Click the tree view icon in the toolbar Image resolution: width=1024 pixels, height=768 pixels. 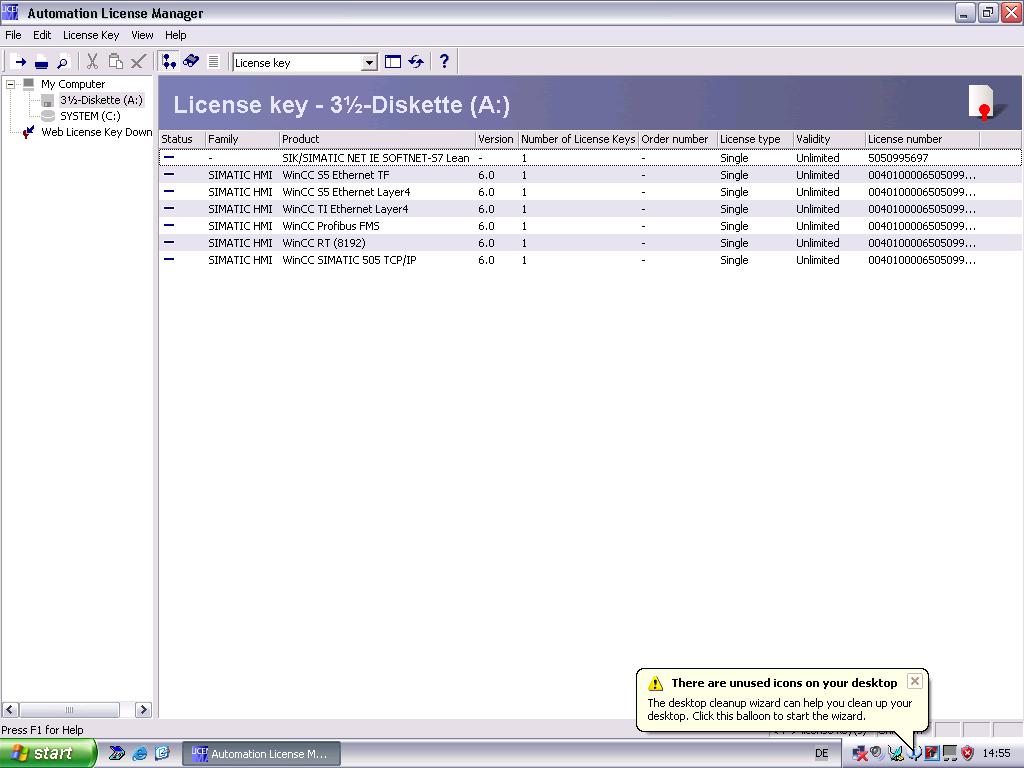(x=169, y=62)
